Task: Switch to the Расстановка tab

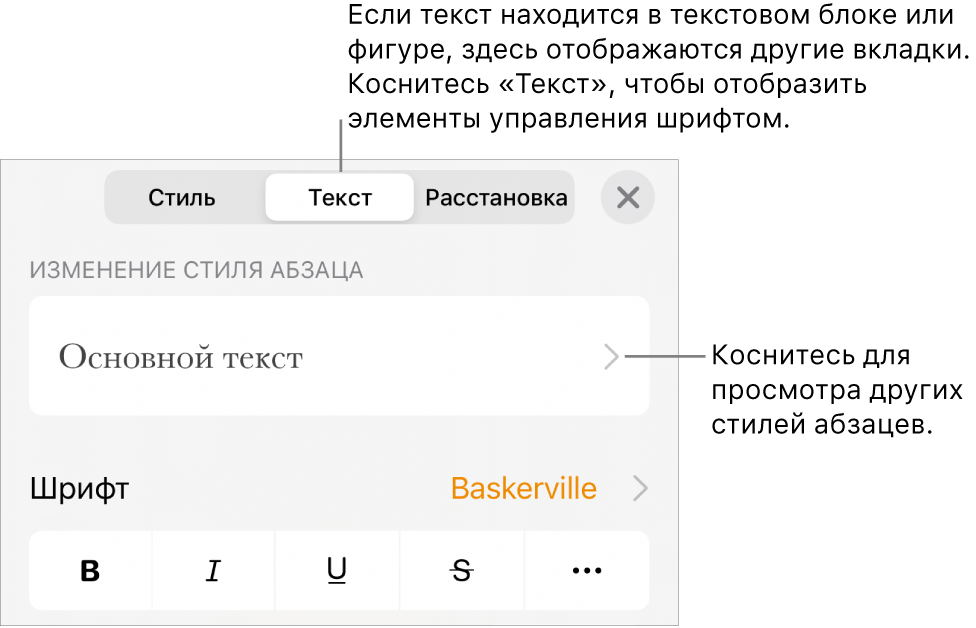Action: coord(495,197)
